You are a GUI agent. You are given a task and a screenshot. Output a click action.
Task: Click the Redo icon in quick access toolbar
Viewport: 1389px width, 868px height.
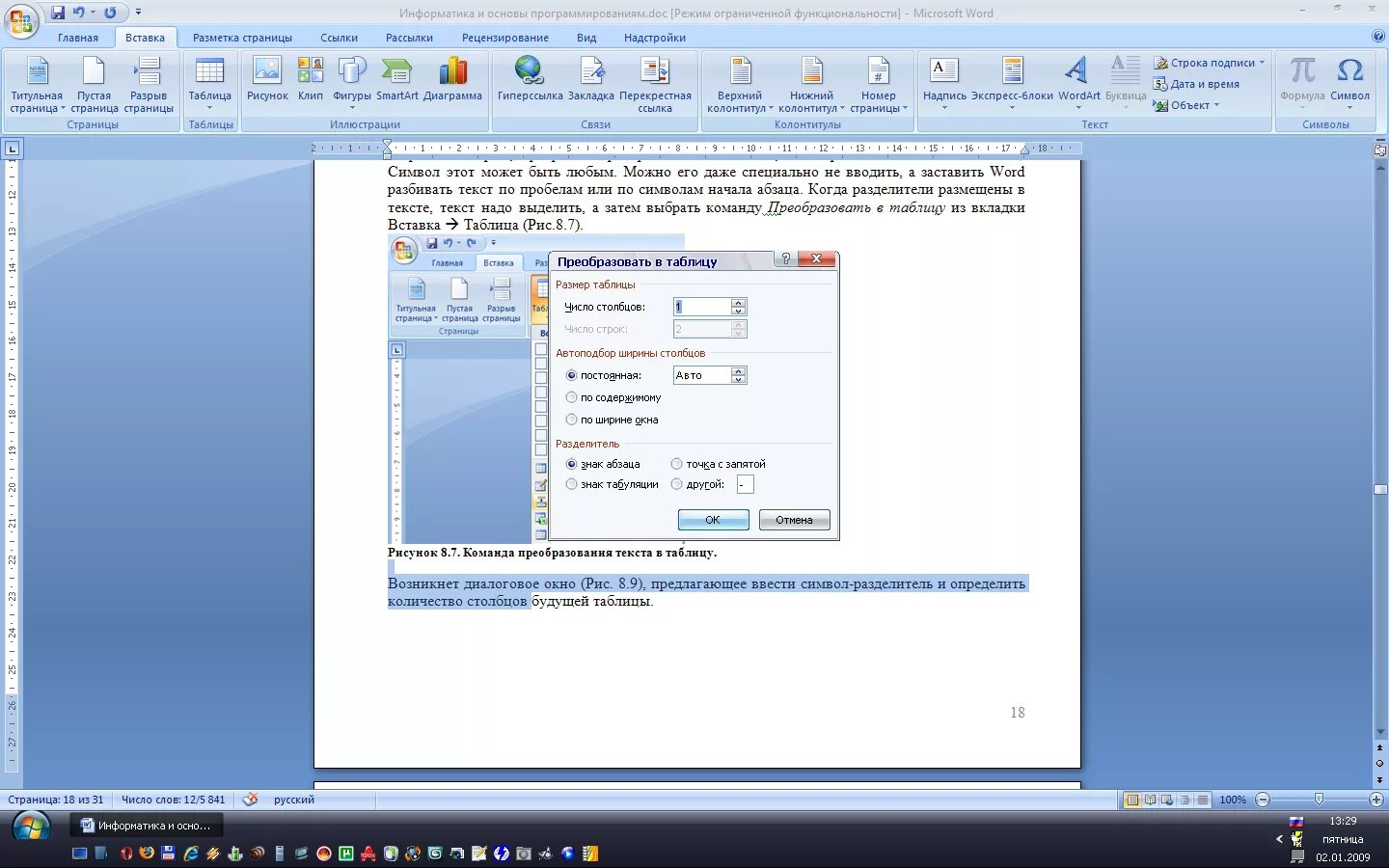click(x=110, y=13)
